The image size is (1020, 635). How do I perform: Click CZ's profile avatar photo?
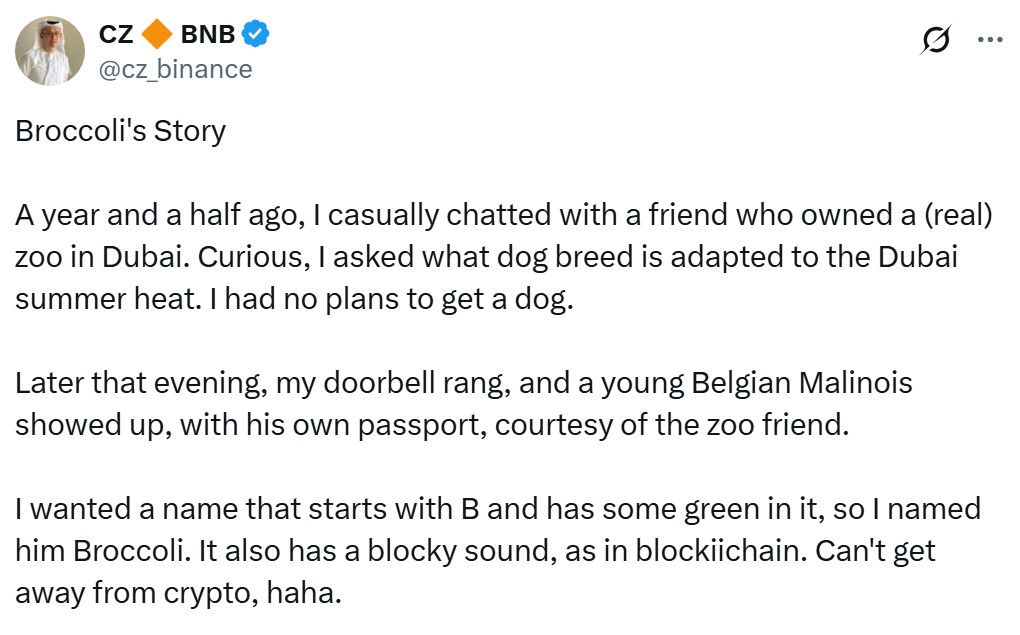49,48
